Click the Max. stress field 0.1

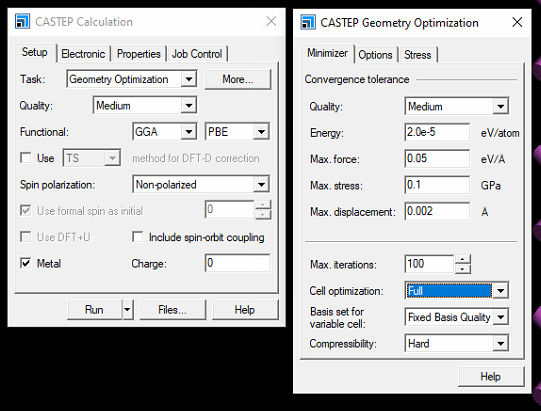[x=437, y=185]
